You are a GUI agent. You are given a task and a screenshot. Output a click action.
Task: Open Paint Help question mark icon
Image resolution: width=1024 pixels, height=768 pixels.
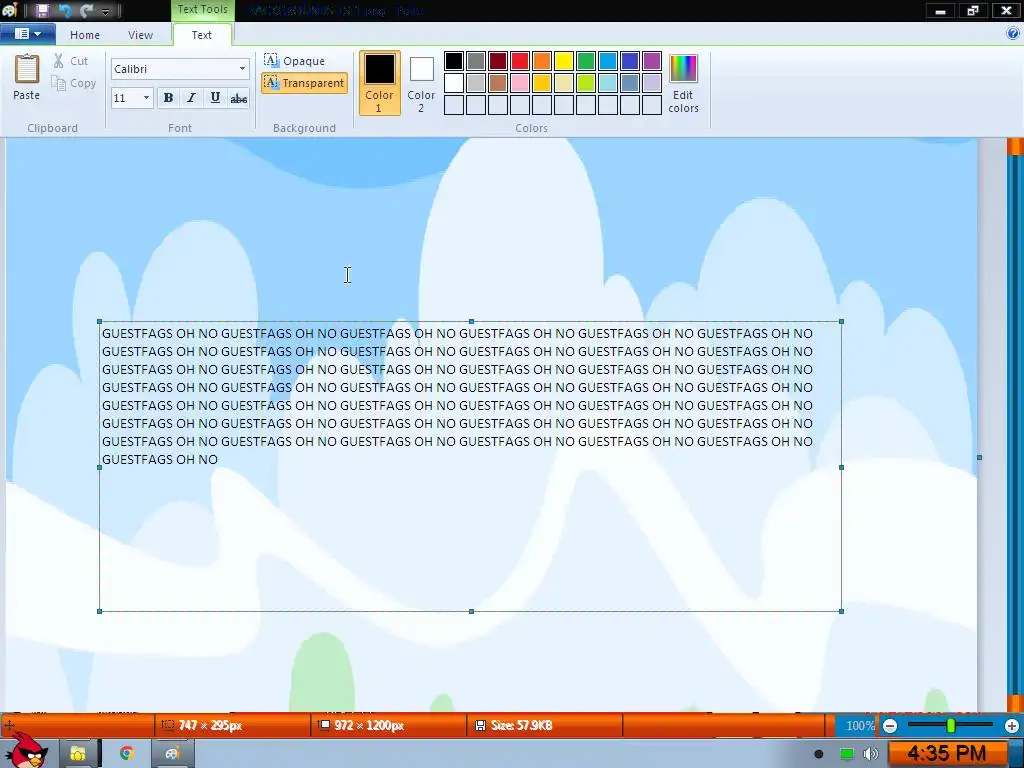[1013, 34]
